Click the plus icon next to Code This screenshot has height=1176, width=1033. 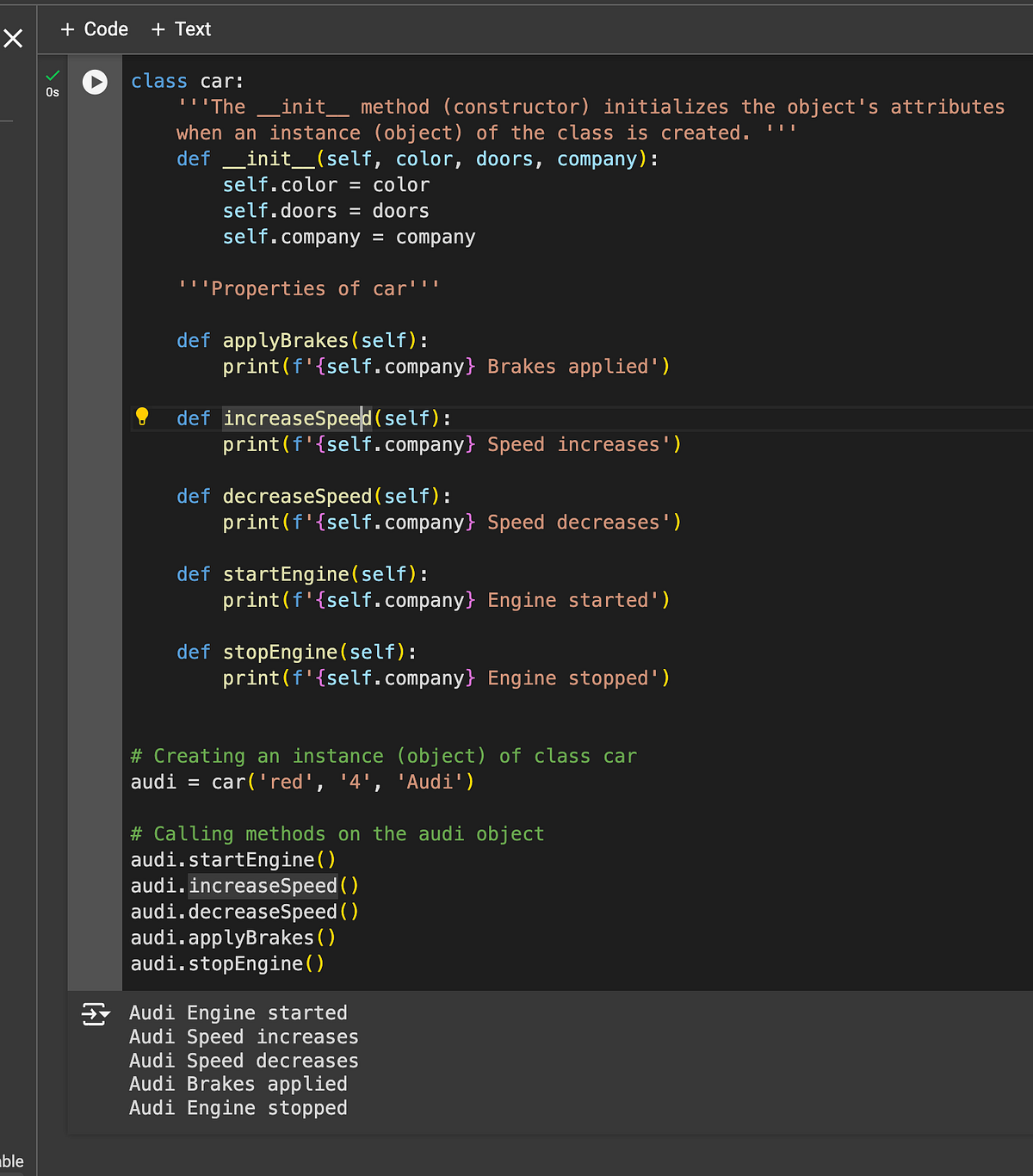pyautogui.click(x=69, y=28)
